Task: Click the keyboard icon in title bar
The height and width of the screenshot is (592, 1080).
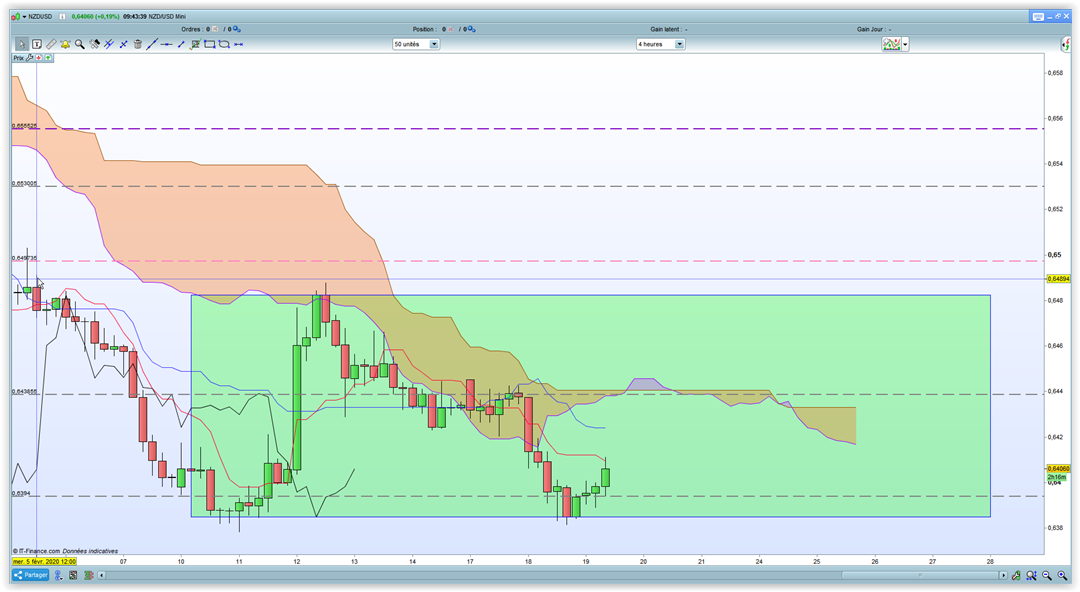Action: tap(1038, 17)
